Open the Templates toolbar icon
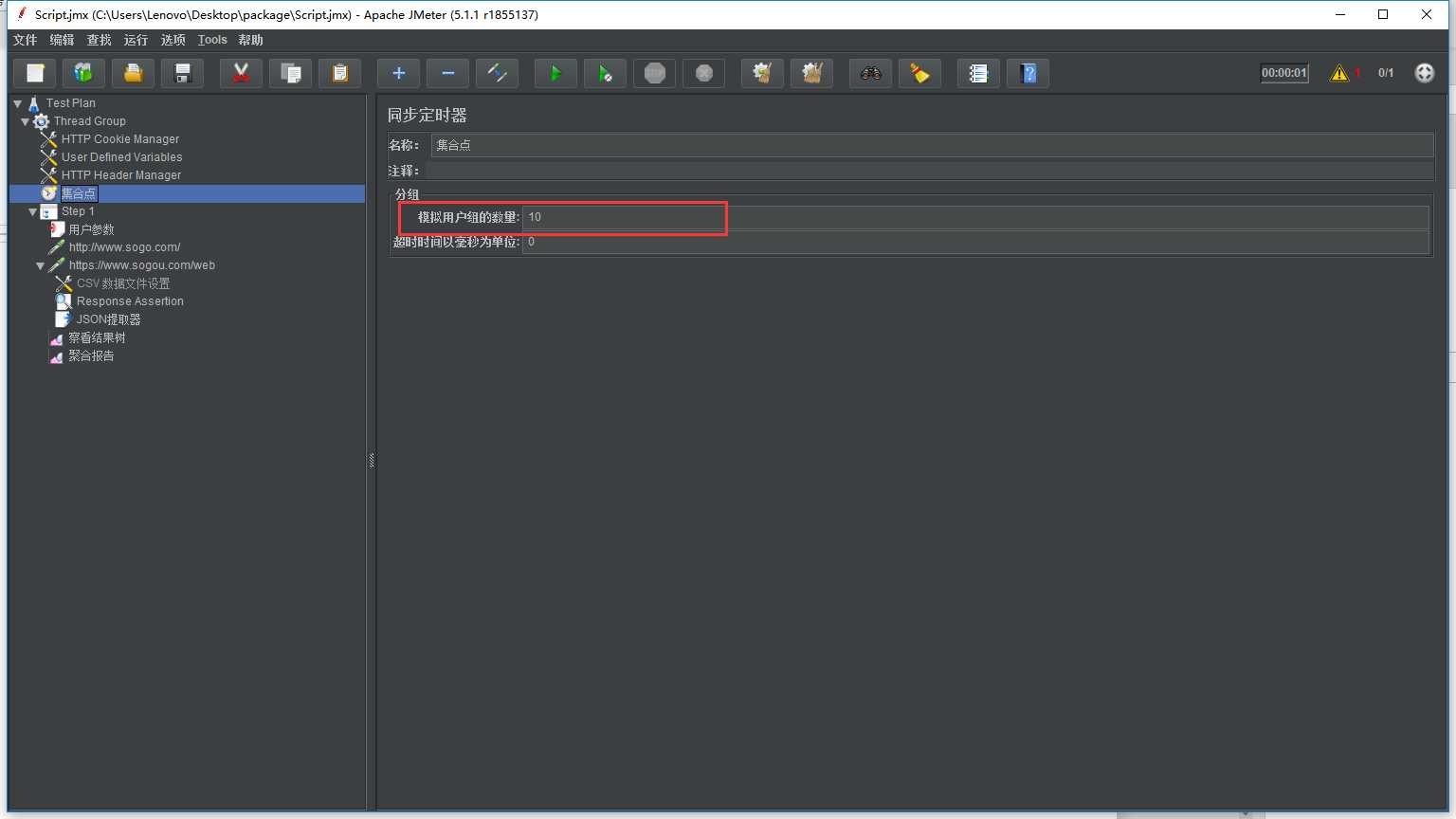 tap(84, 73)
